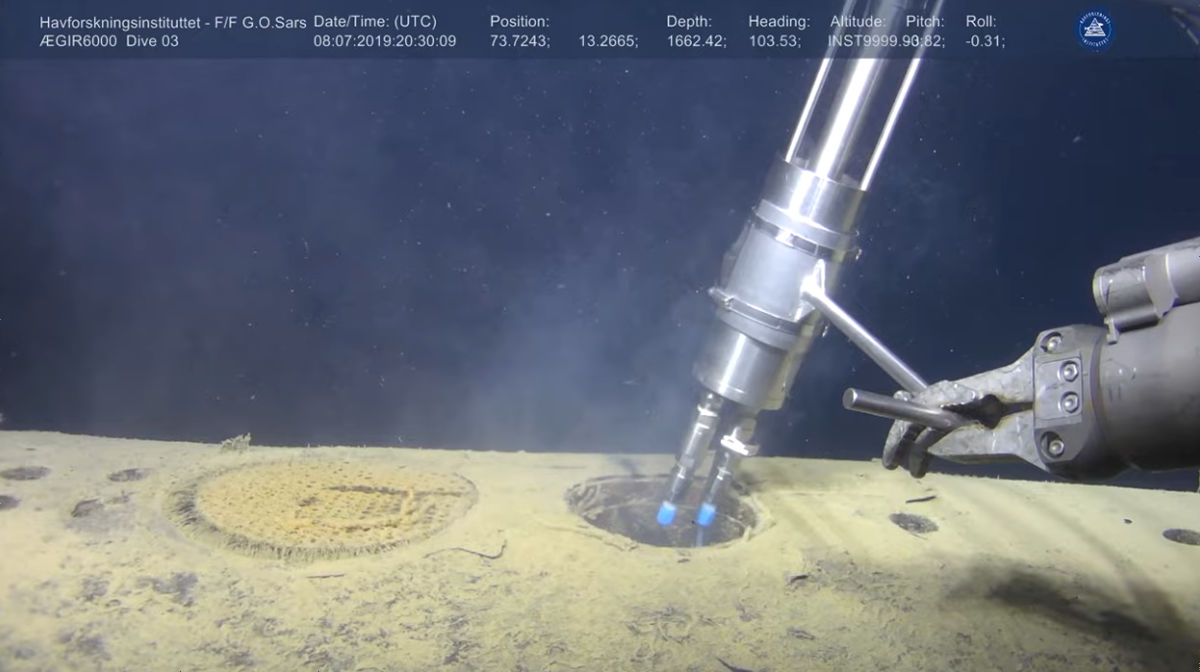Click the Havforskningsinstituttet round logo
The image size is (1200, 672).
point(1095,30)
